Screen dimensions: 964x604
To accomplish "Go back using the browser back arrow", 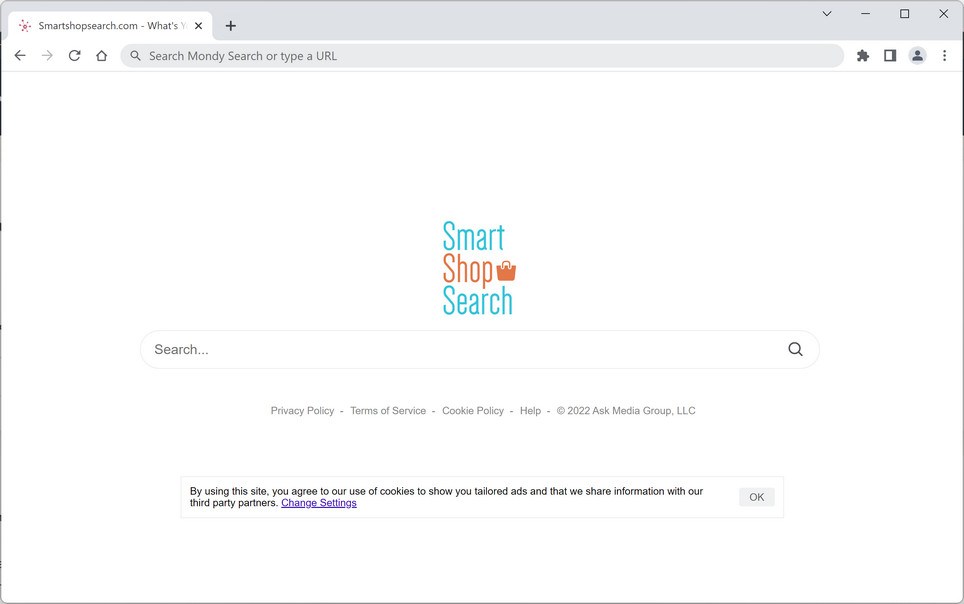I will (x=20, y=56).
